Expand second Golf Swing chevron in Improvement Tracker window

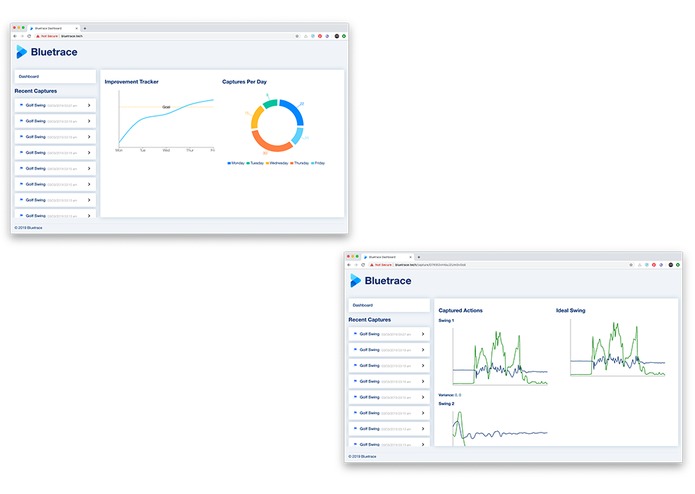tap(89, 121)
